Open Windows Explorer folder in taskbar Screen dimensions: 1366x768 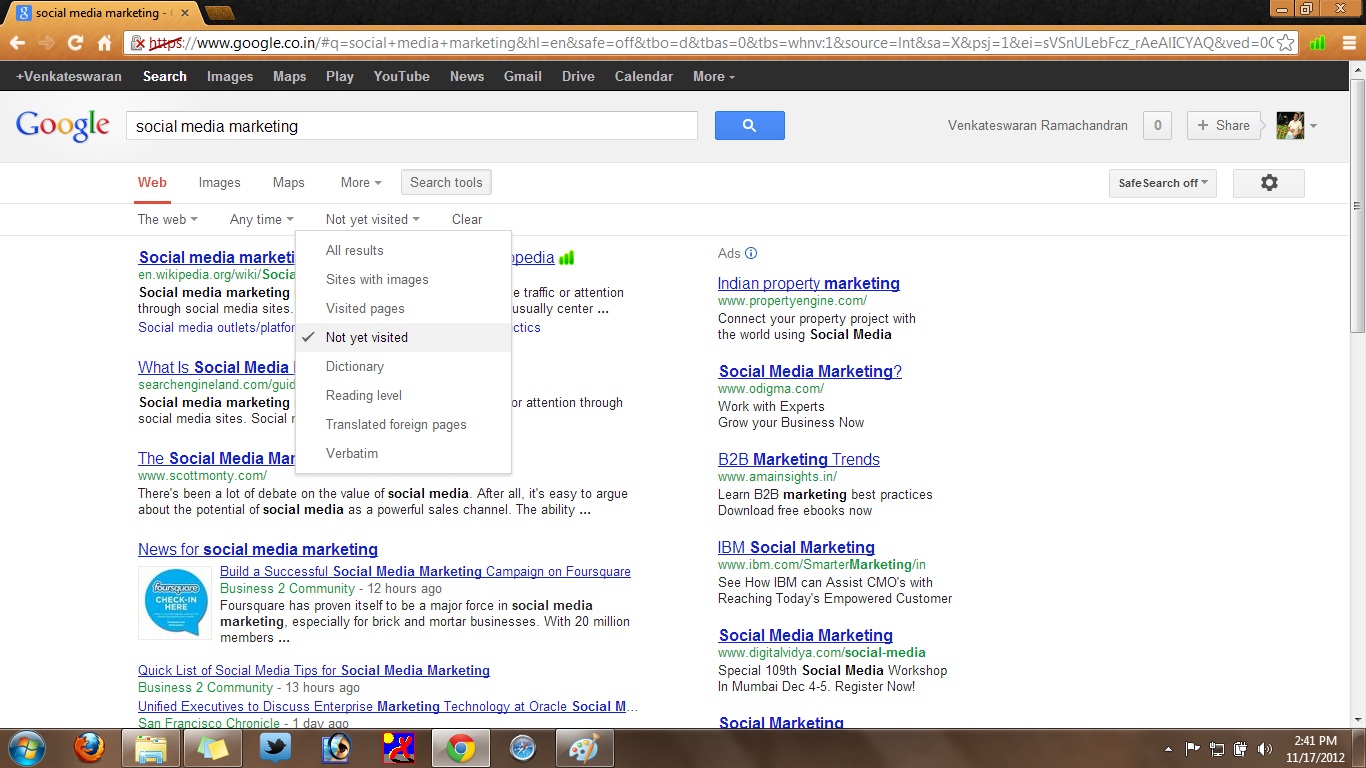pos(151,748)
